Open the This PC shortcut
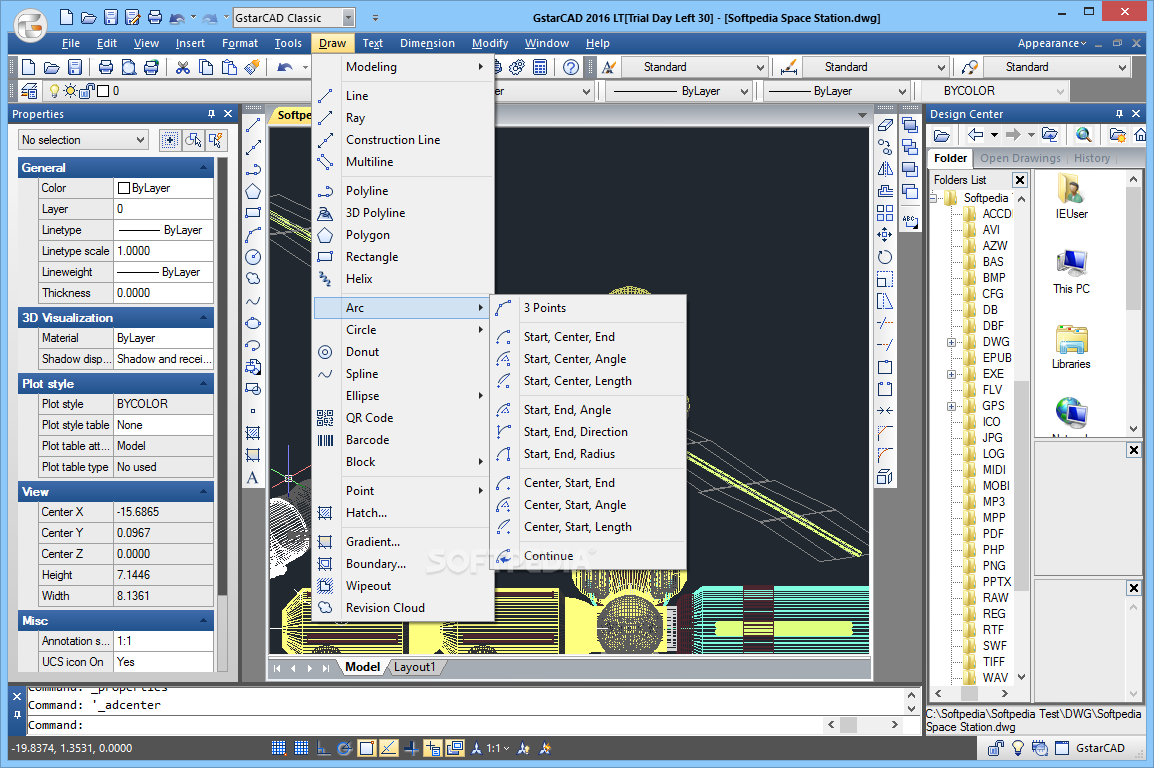The image size is (1154, 768). point(1072,272)
